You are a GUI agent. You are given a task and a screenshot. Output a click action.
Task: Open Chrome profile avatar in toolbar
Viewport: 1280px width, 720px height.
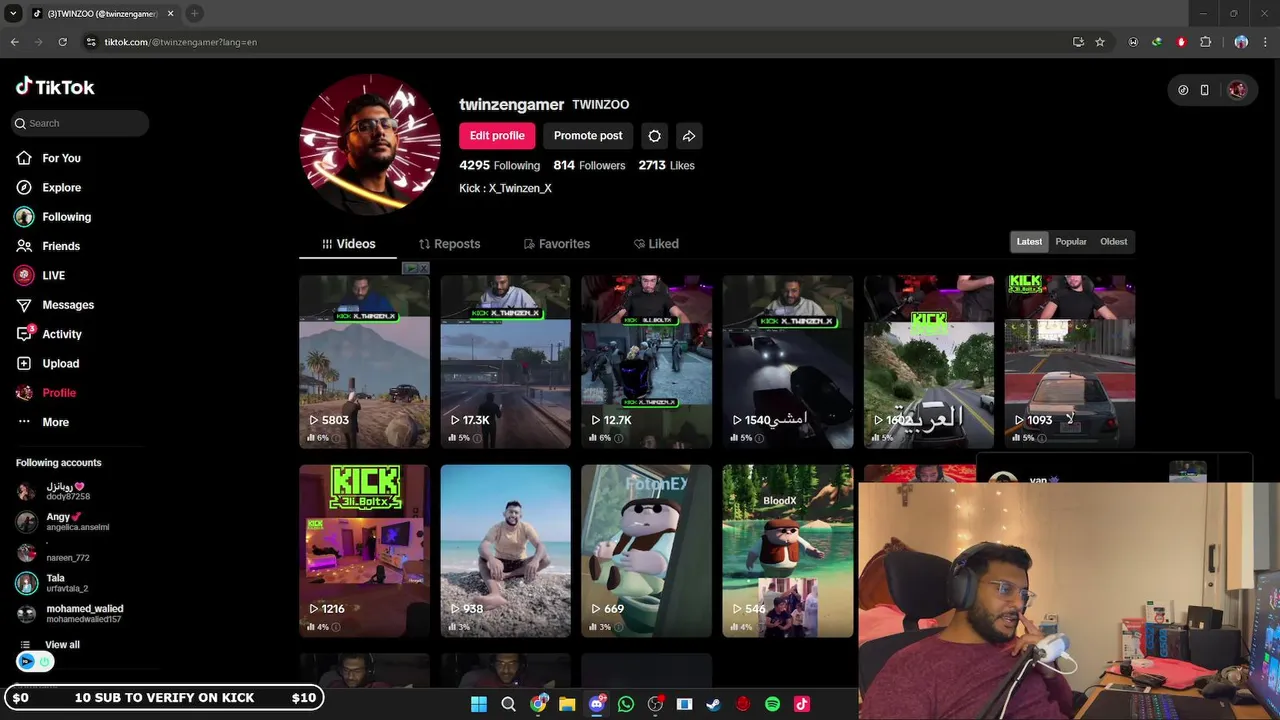pyautogui.click(x=1241, y=42)
